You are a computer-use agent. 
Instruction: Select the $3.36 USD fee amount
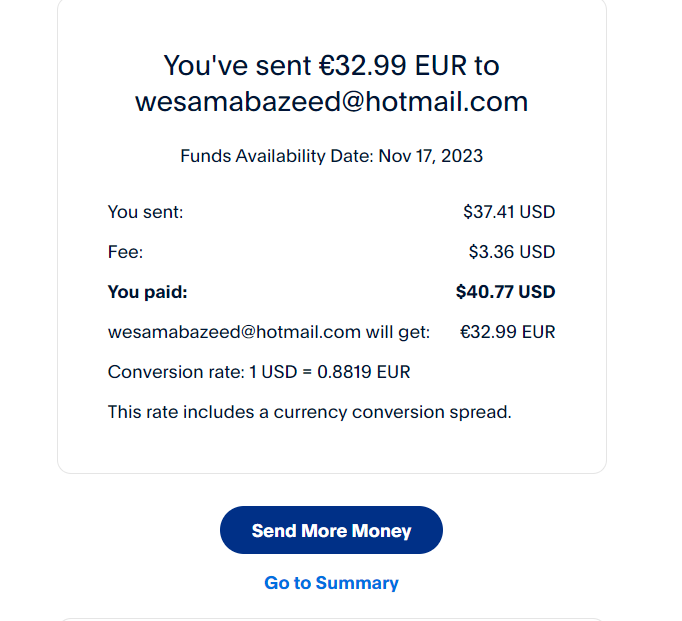(x=511, y=252)
